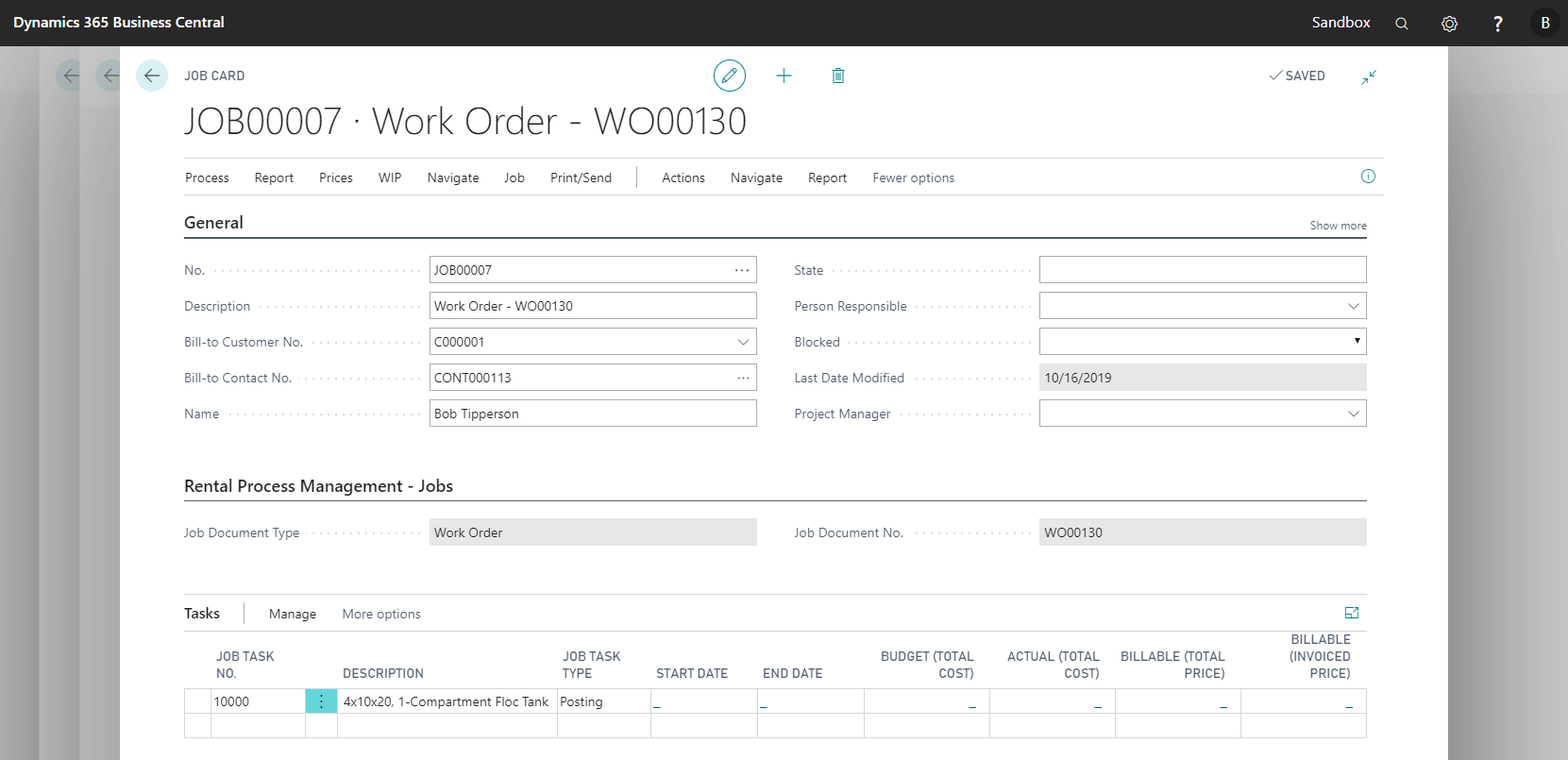Screen dimensions: 1568x760
Task: Expand Project Manager dropdown
Action: coord(1353,414)
